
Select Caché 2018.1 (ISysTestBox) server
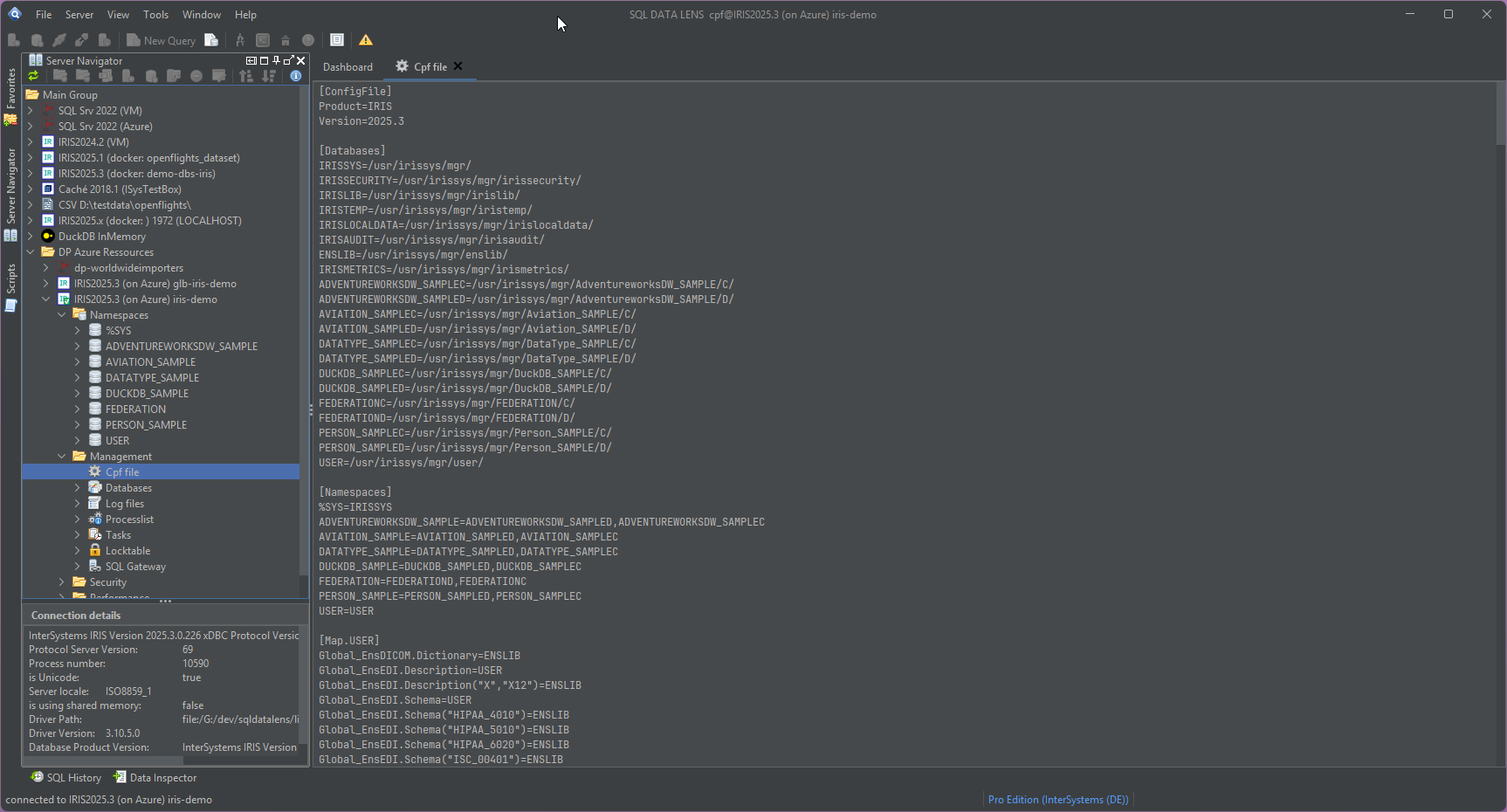click(120, 189)
